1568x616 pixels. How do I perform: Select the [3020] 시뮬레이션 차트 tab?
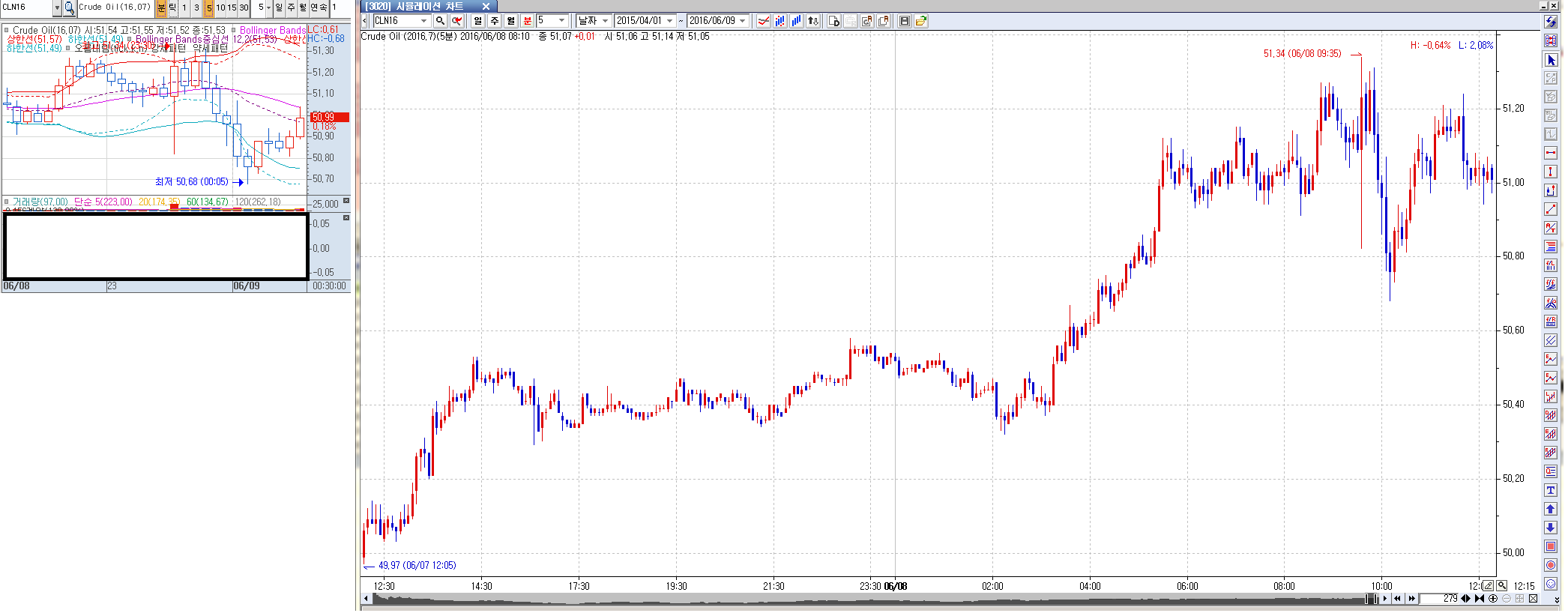click(x=419, y=6)
